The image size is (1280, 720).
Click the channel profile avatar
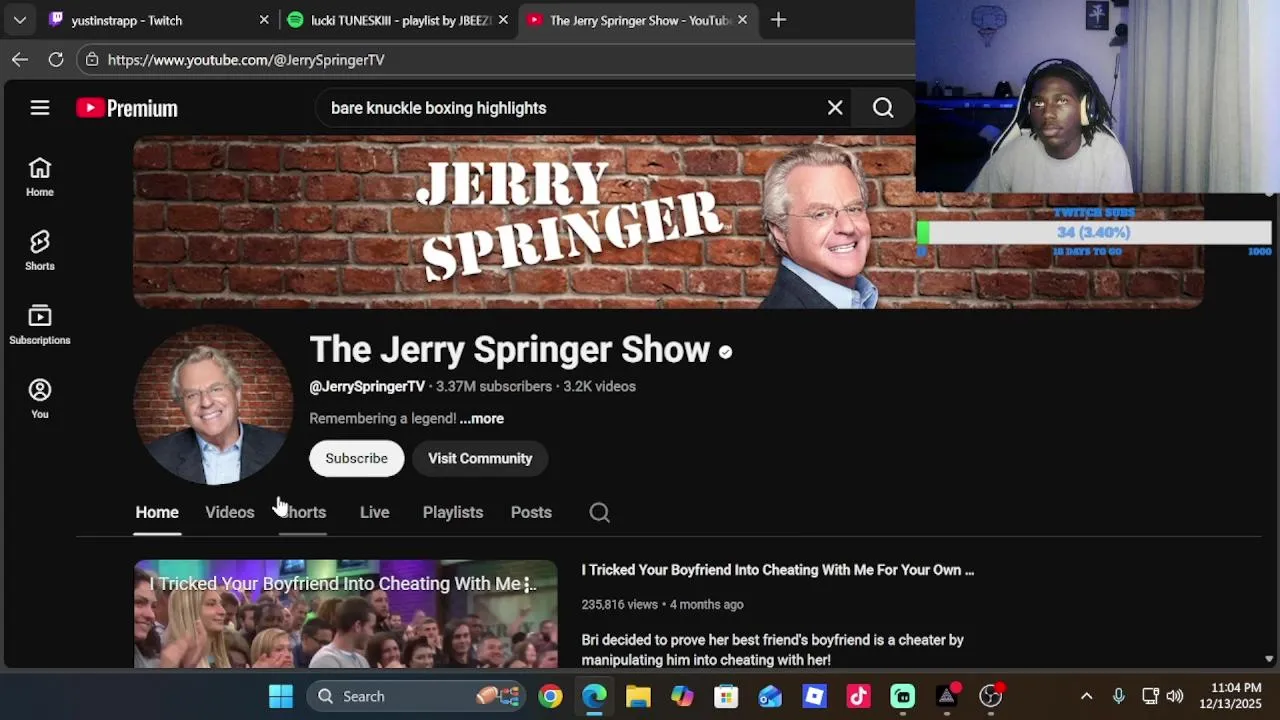[x=213, y=405]
